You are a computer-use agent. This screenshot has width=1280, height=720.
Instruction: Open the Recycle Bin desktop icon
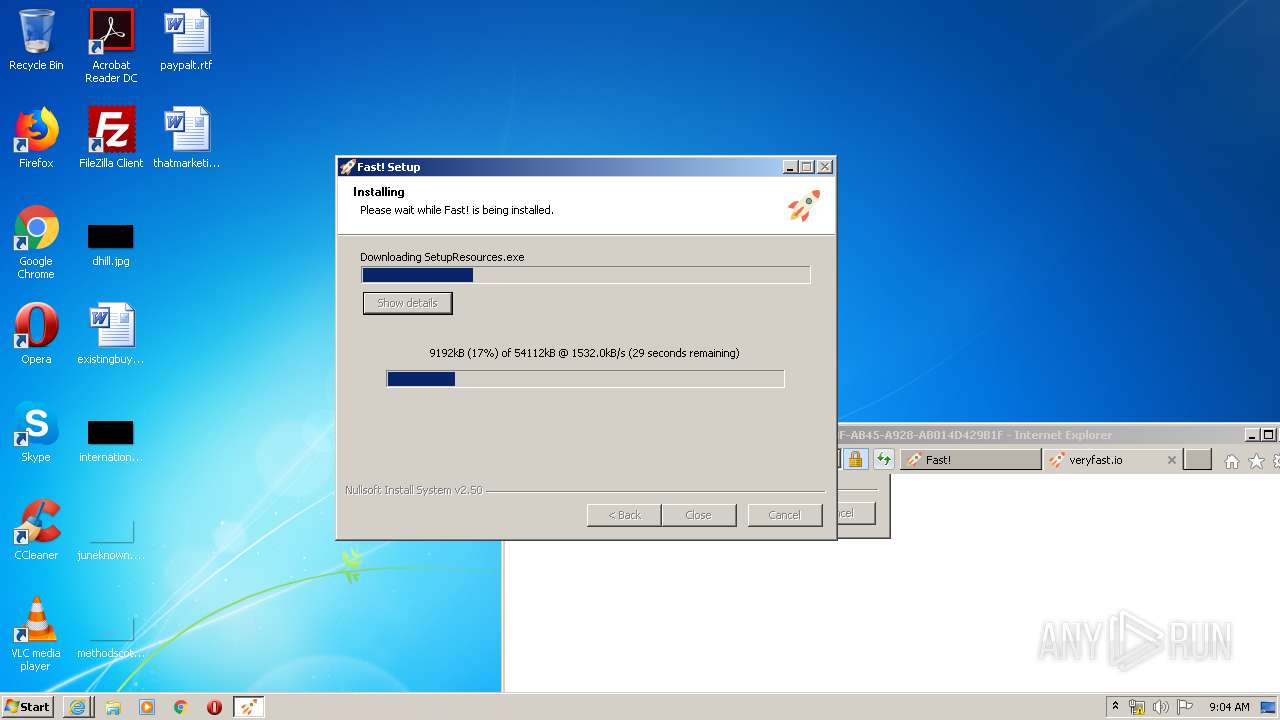[x=36, y=40]
